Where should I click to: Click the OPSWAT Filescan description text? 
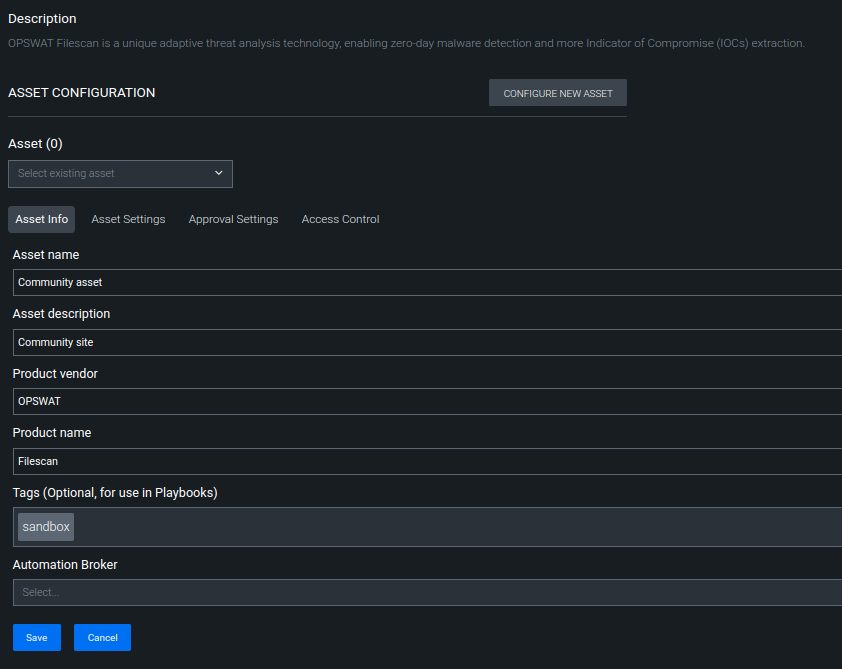406,43
